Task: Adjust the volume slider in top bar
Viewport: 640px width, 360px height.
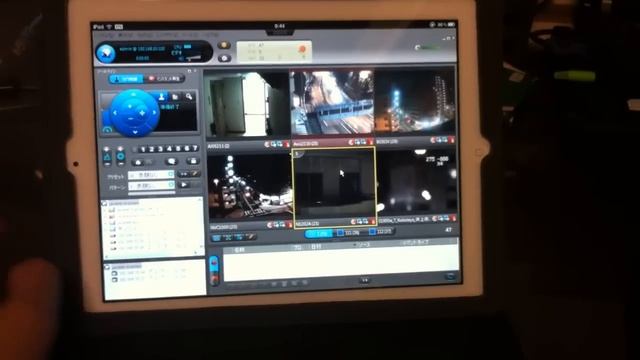Action: (x=193, y=58)
